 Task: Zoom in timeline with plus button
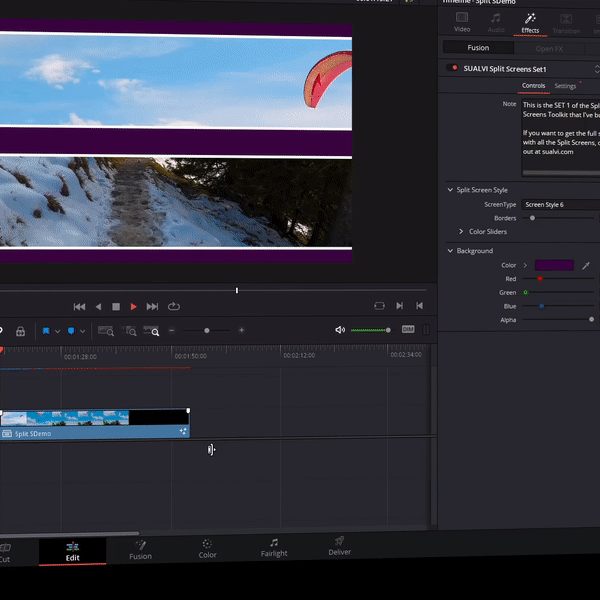tap(241, 330)
